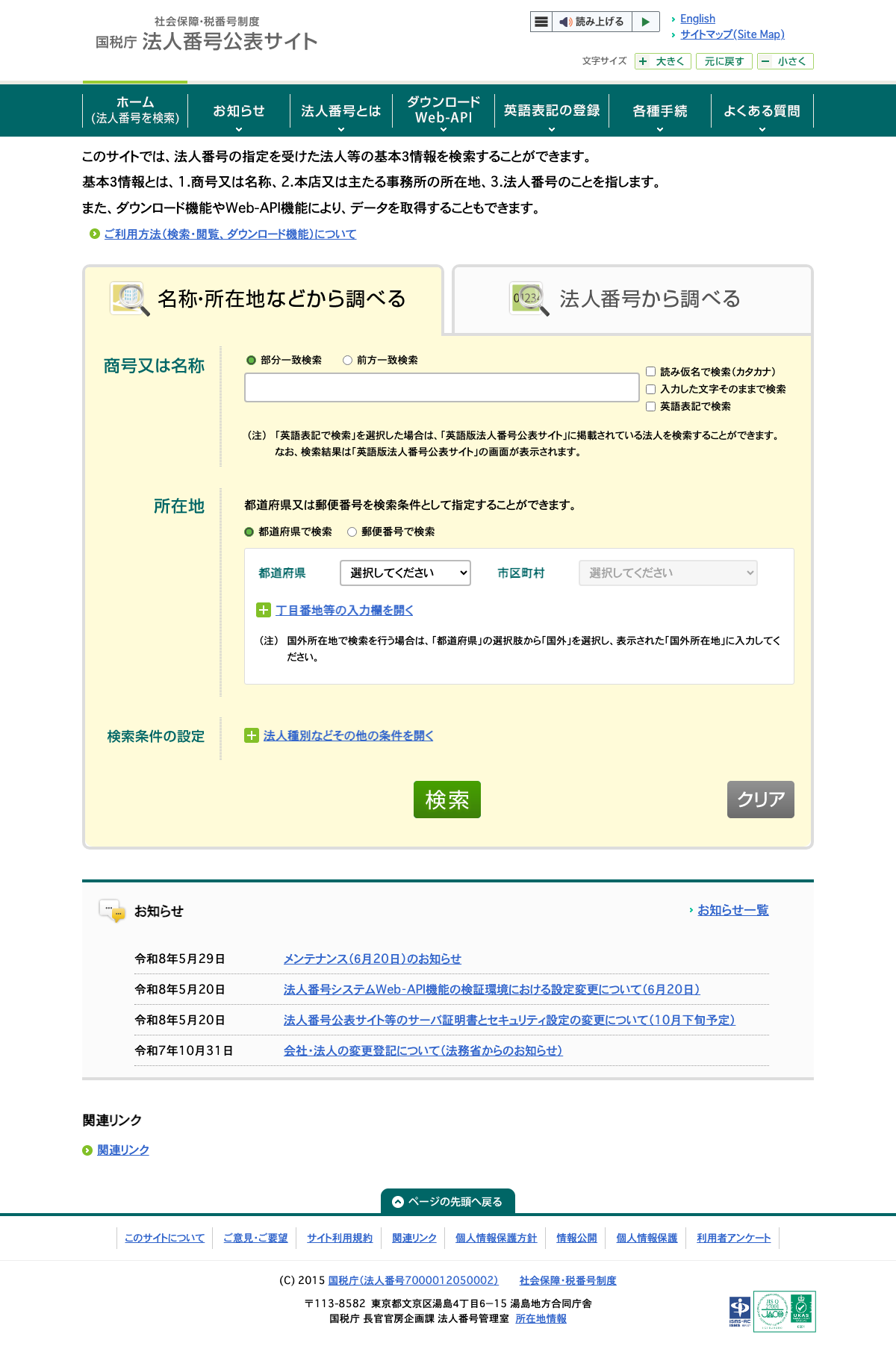The height and width of the screenshot is (1346, 896).
Task: Click 小さく font size button
Action: coord(785,61)
